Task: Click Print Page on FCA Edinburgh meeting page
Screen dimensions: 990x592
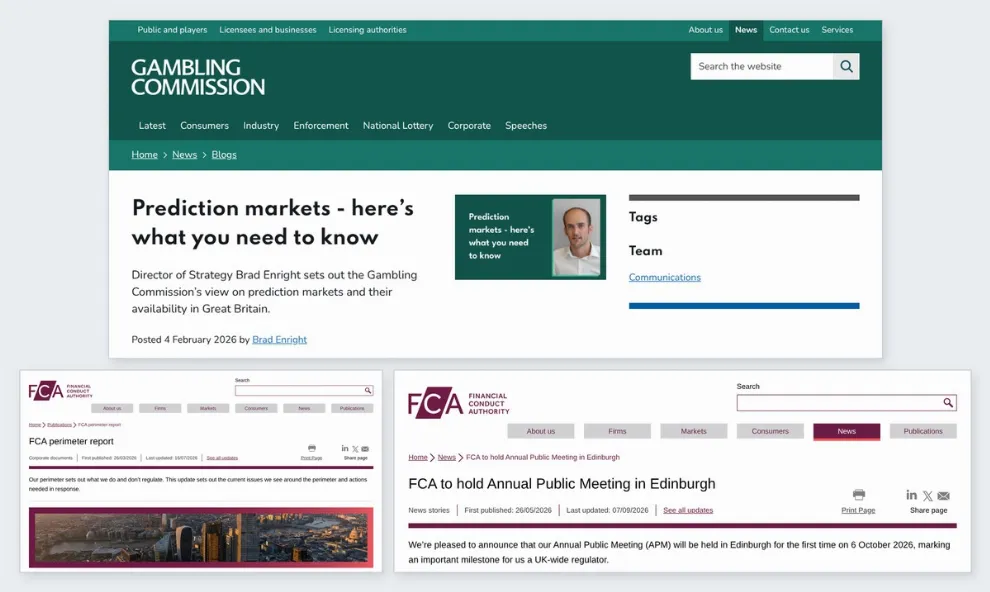Action: pos(858,510)
